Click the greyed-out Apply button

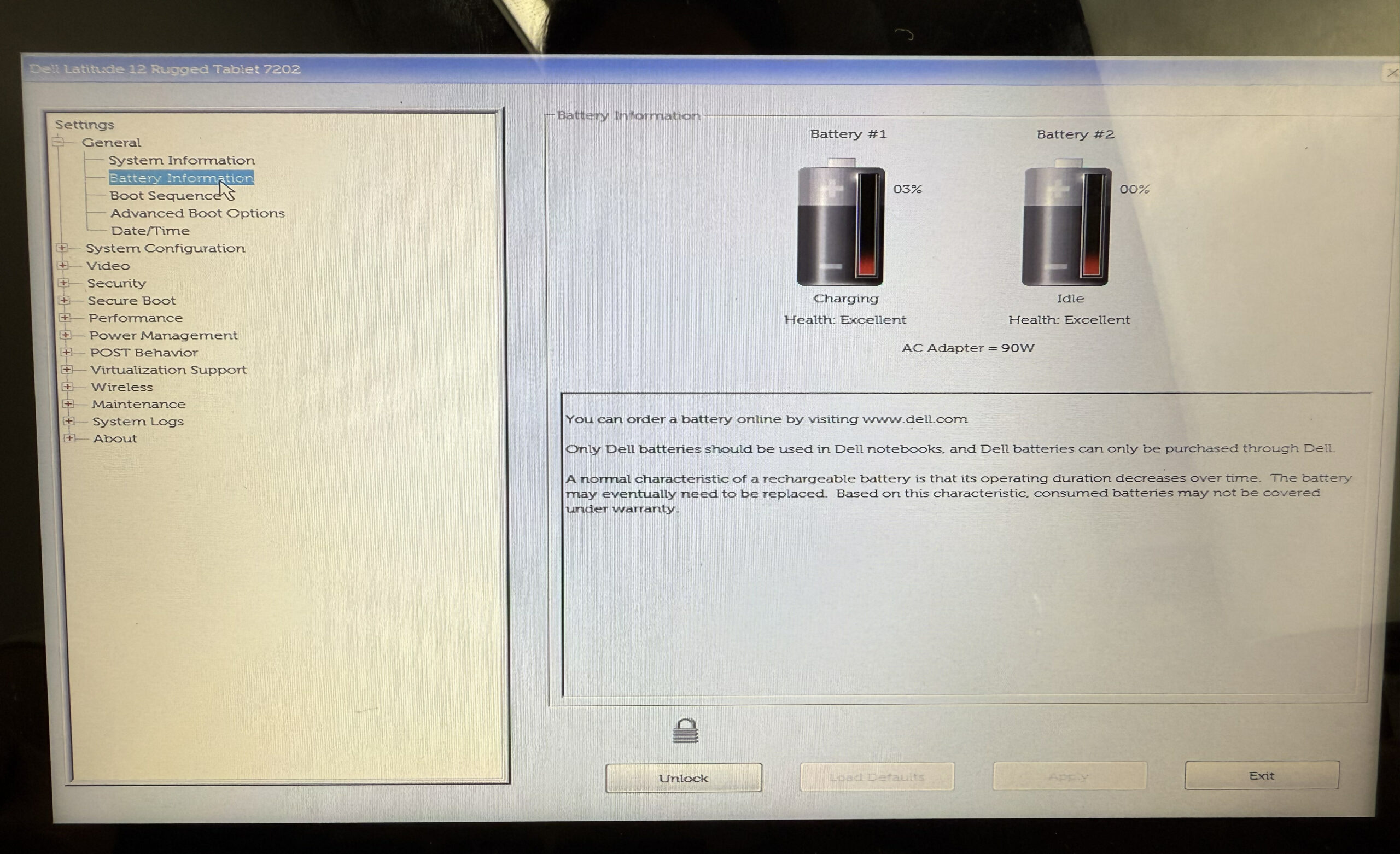[x=1069, y=776]
